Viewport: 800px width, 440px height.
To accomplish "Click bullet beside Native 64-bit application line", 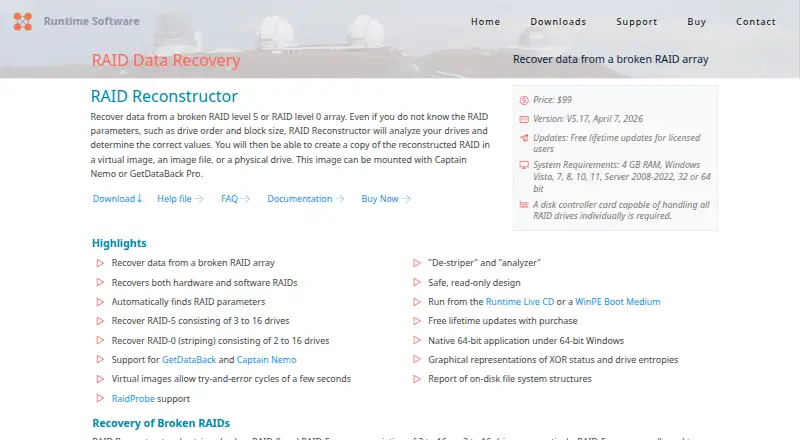I will point(417,340).
